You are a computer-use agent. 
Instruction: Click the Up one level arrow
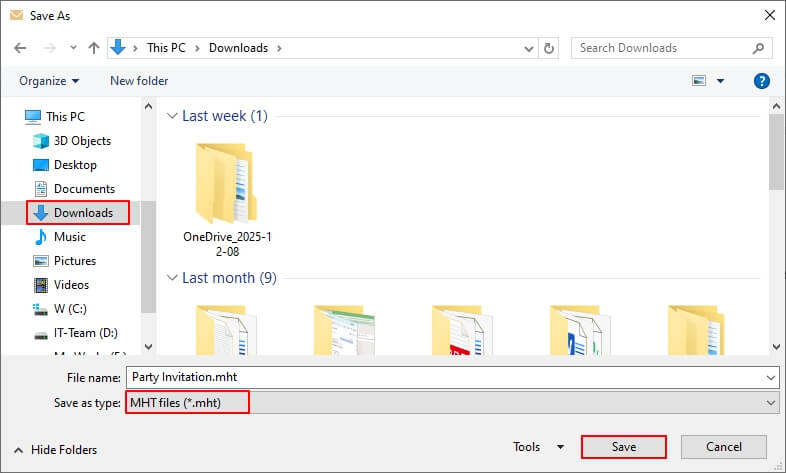(93, 48)
